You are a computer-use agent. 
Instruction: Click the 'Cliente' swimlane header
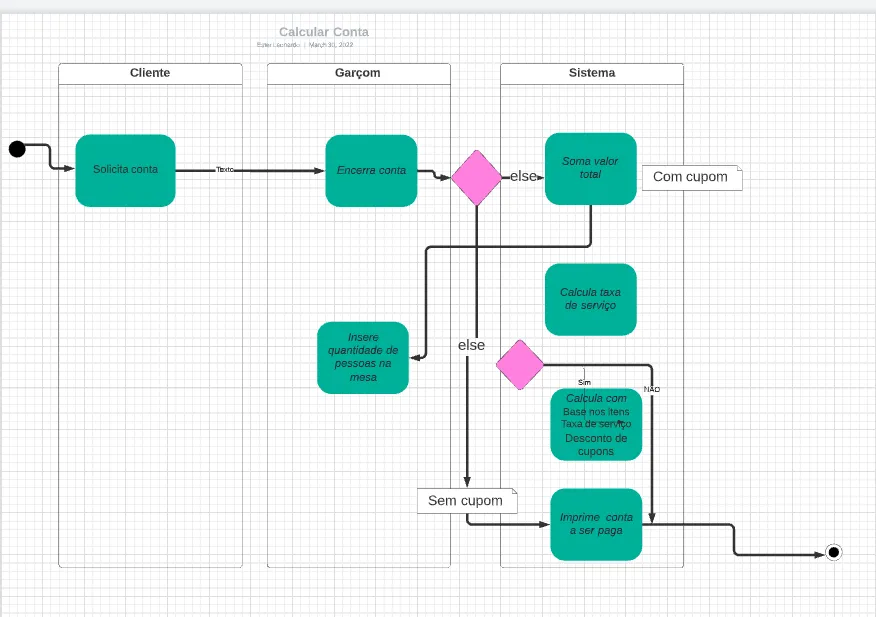tap(150, 73)
